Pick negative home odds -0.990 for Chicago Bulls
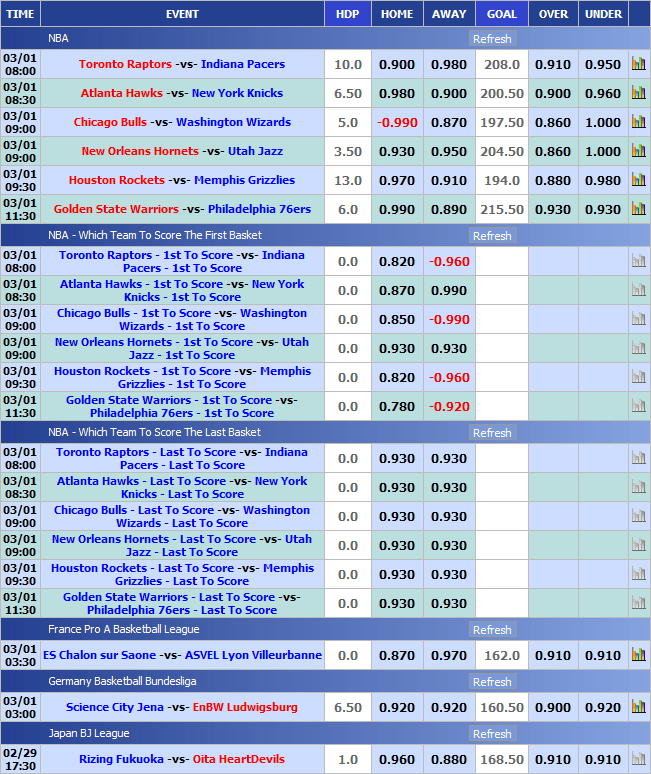This screenshot has height=774, width=651. 397,122
